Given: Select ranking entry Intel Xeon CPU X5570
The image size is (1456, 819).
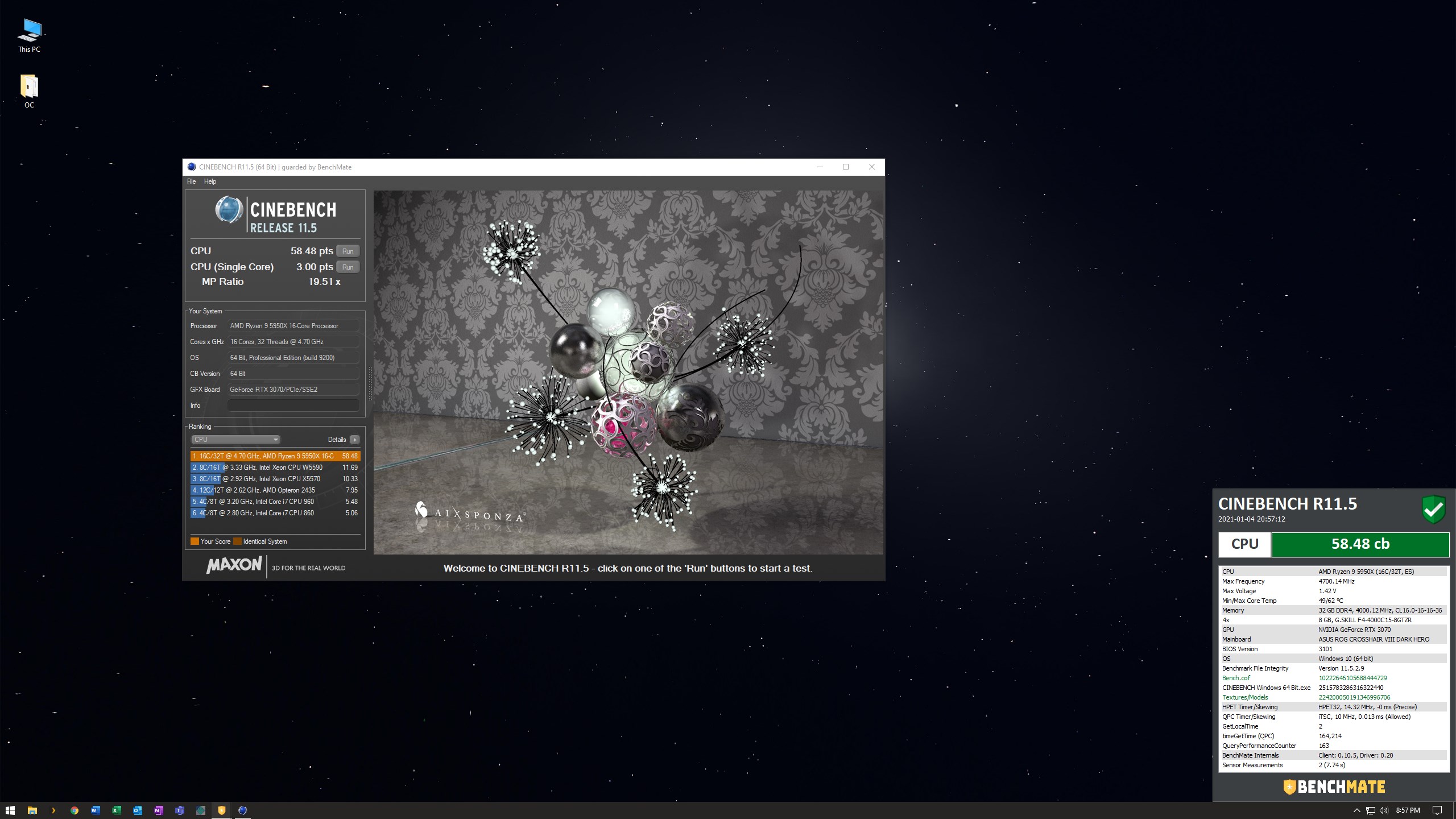Looking at the screenshot, I should coord(275,479).
